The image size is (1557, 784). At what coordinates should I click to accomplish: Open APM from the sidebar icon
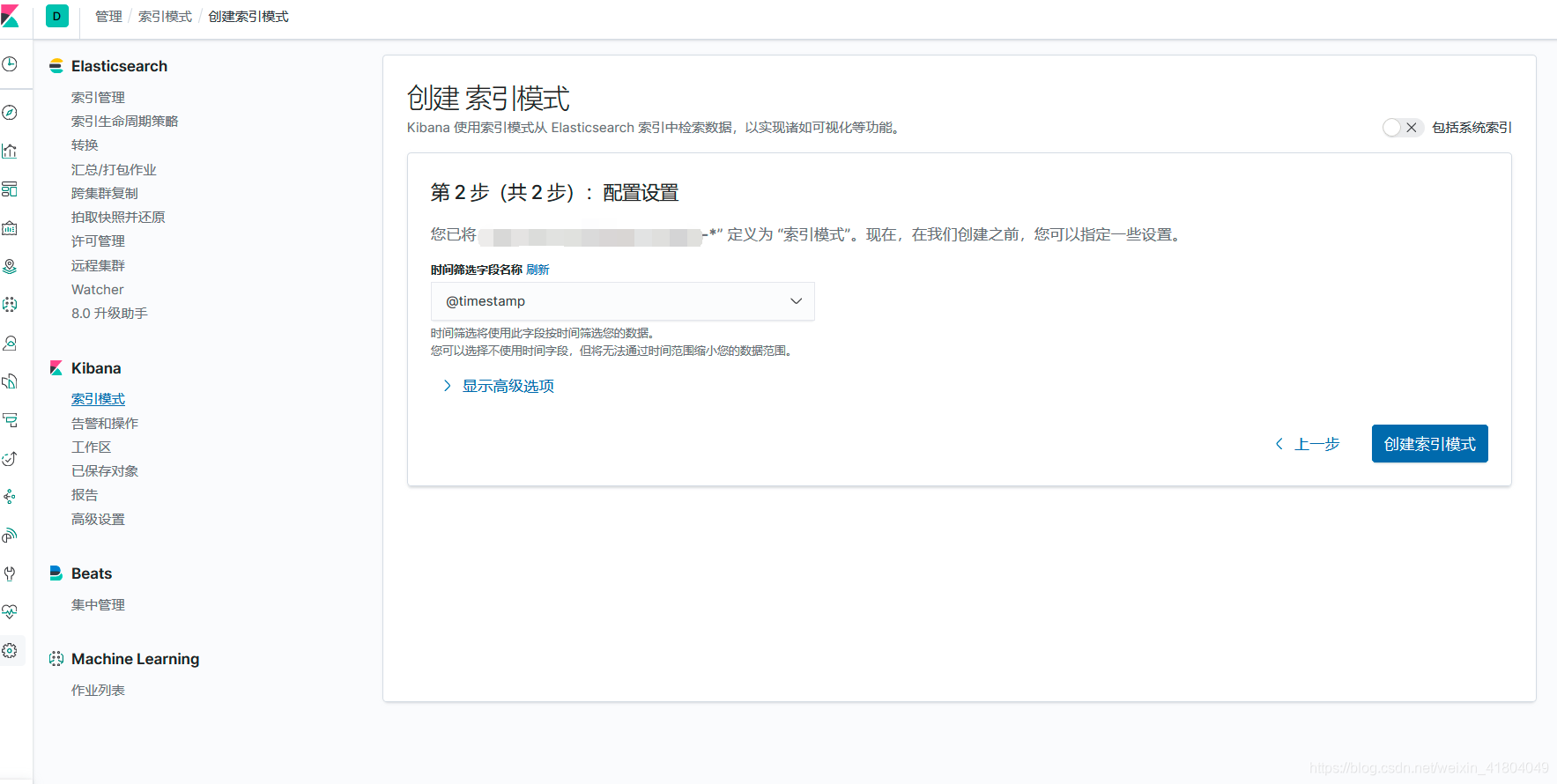[10, 420]
